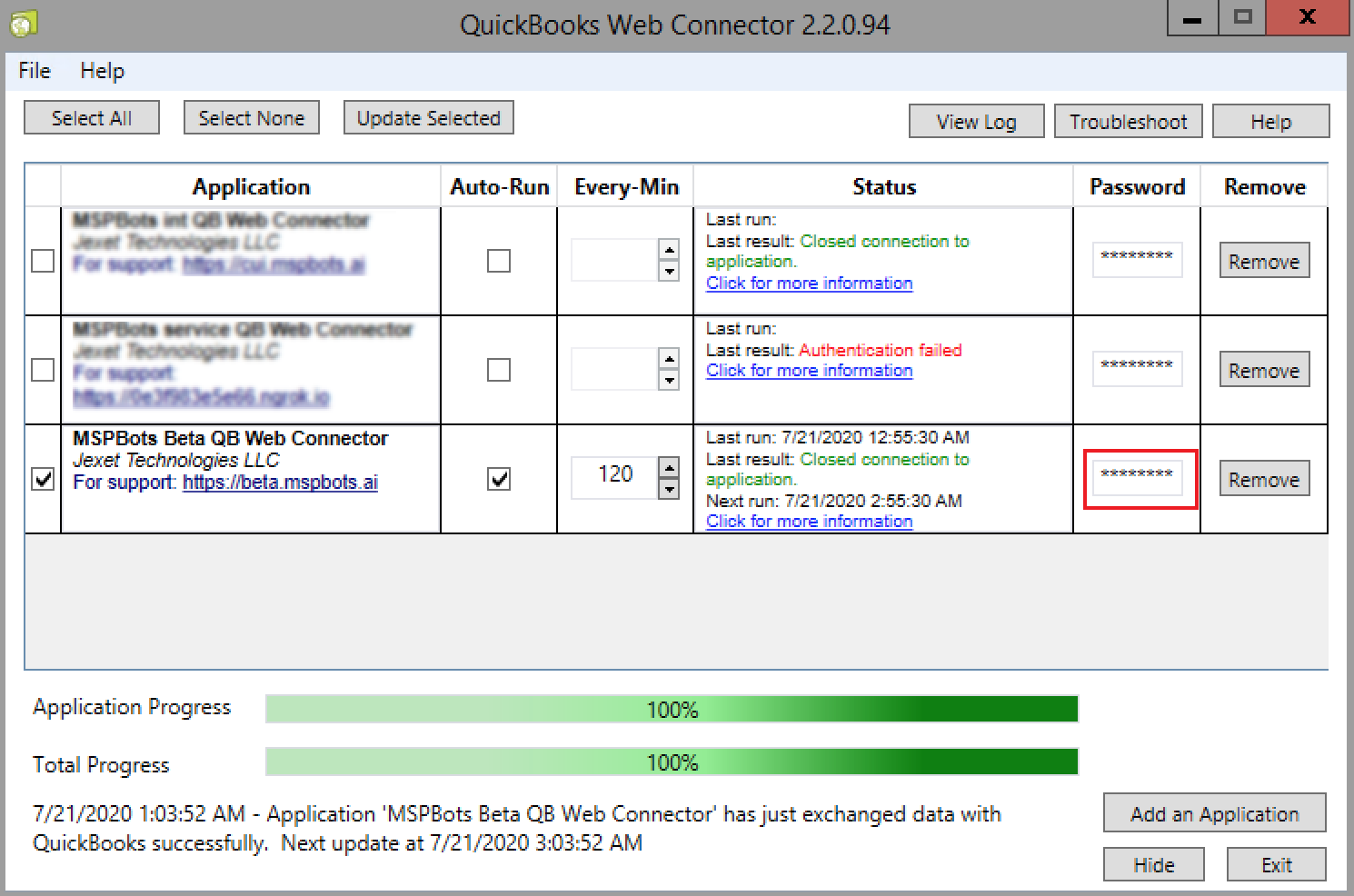Remove the MSPBots service QB Web Connector
Viewport: 1354px width, 896px height.
[1264, 370]
